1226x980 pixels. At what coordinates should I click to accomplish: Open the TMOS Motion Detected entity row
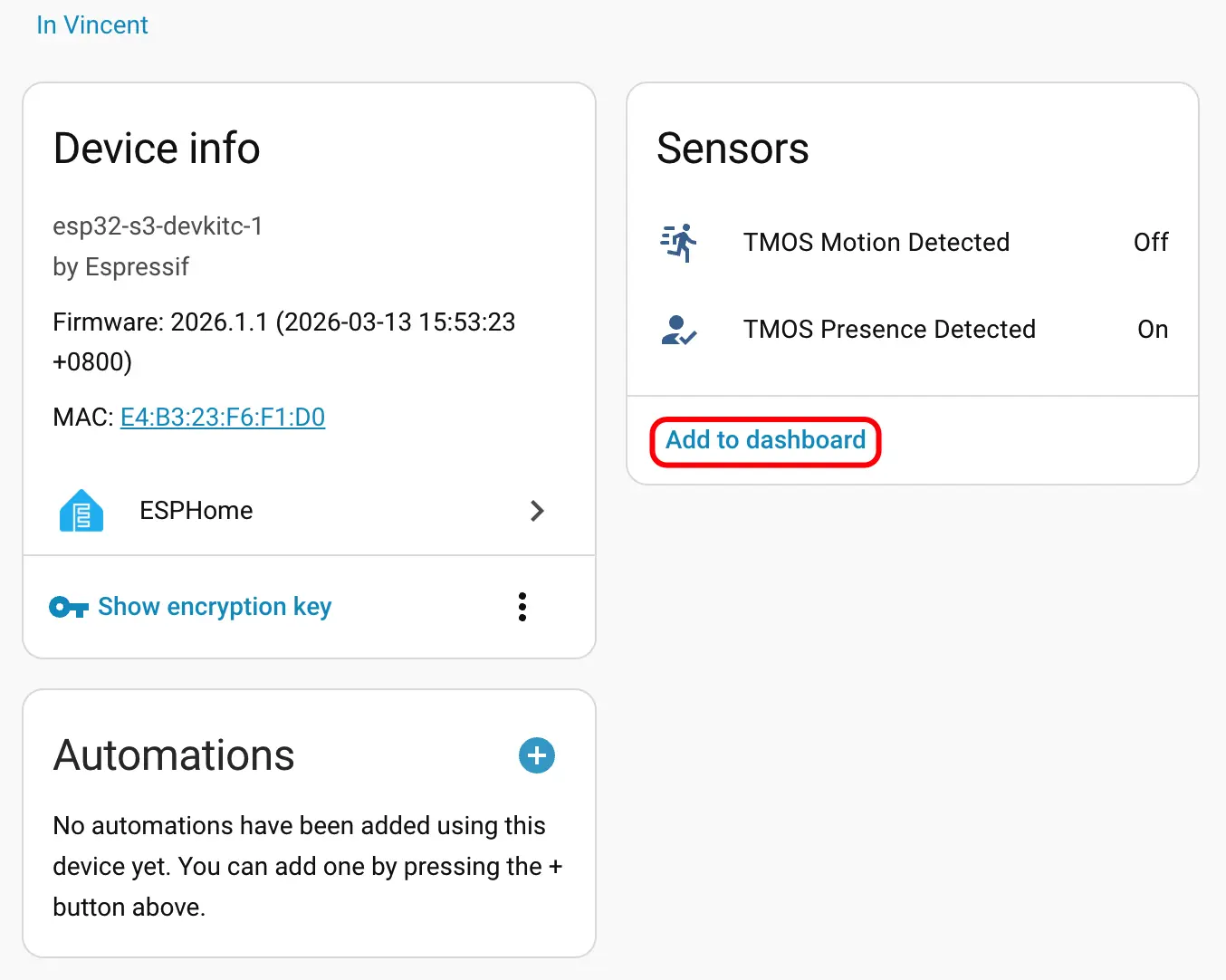pos(876,243)
